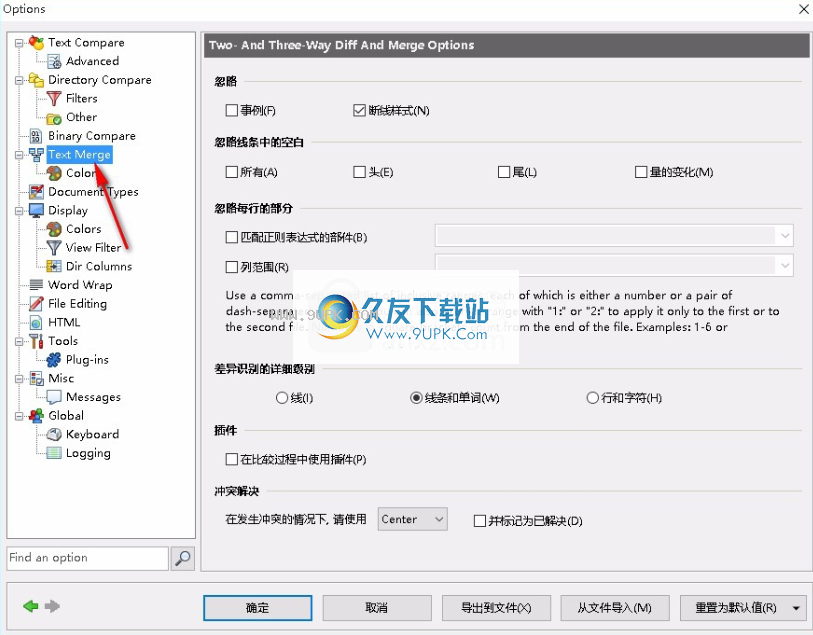Collapse the Misc tree node
Screen dimensions: 813x635
19,379
